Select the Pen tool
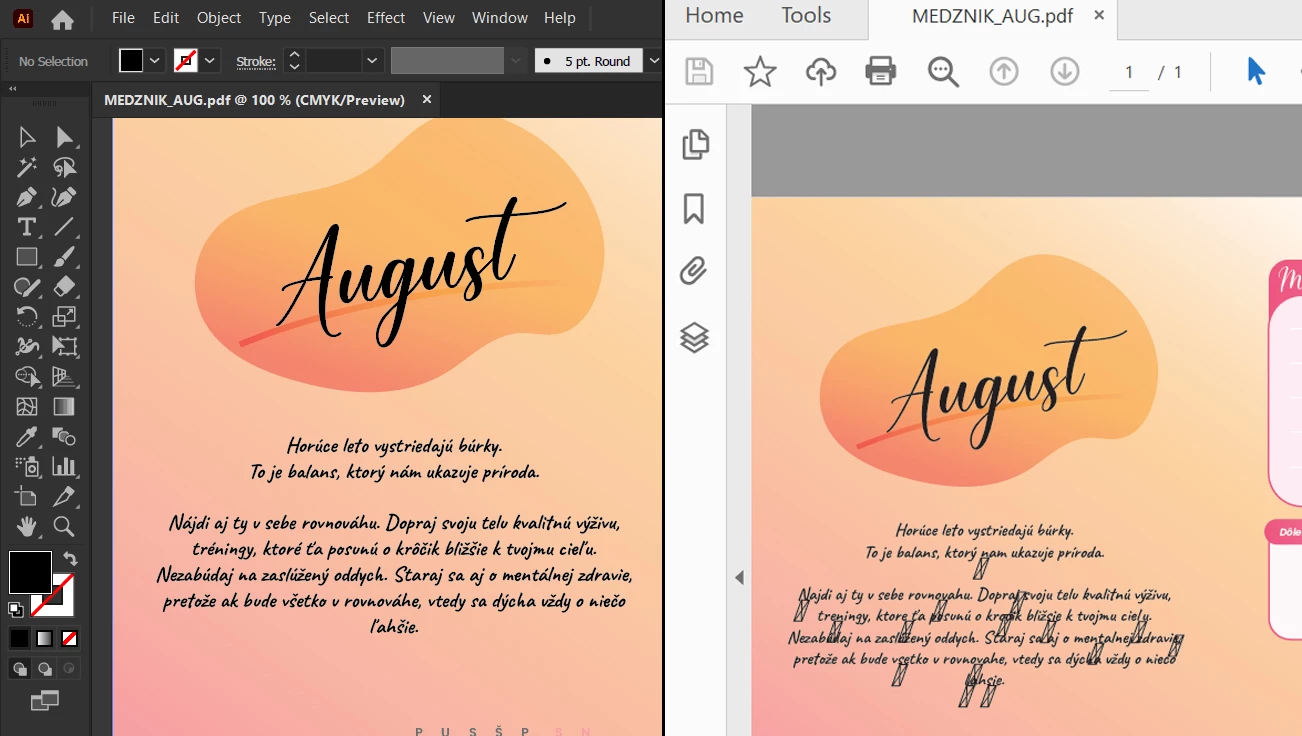1302x736 pixels. pyautogui.click(x=27, y=198)
